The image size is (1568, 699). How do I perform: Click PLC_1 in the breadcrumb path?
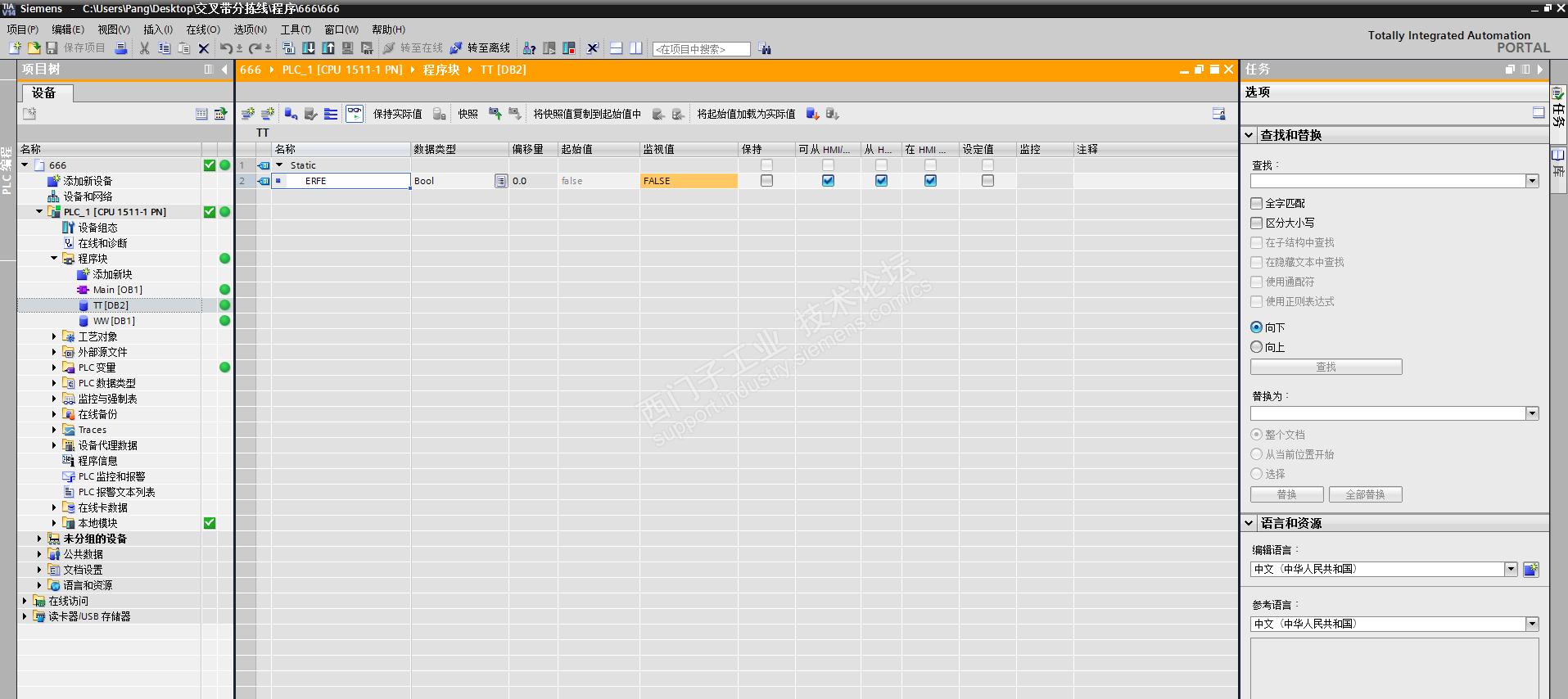click(x=342, y=70)
